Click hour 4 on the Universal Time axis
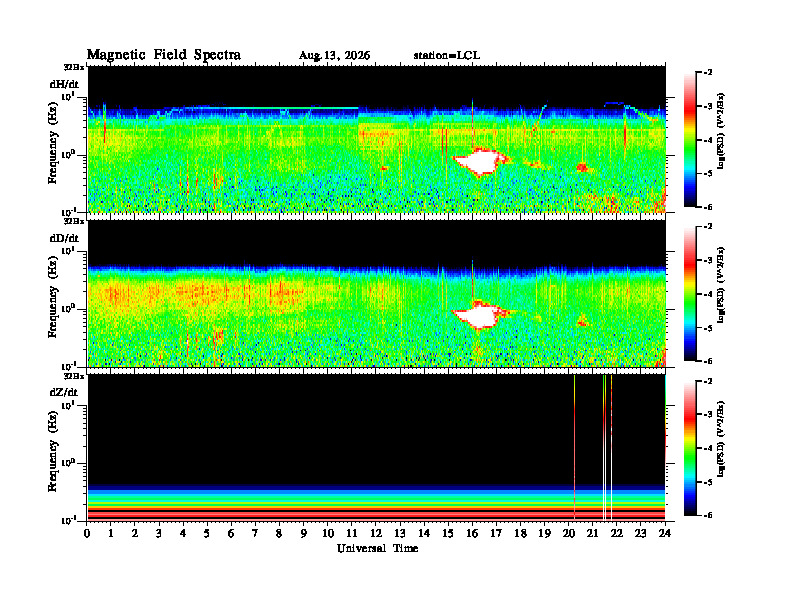 [184, 533]
